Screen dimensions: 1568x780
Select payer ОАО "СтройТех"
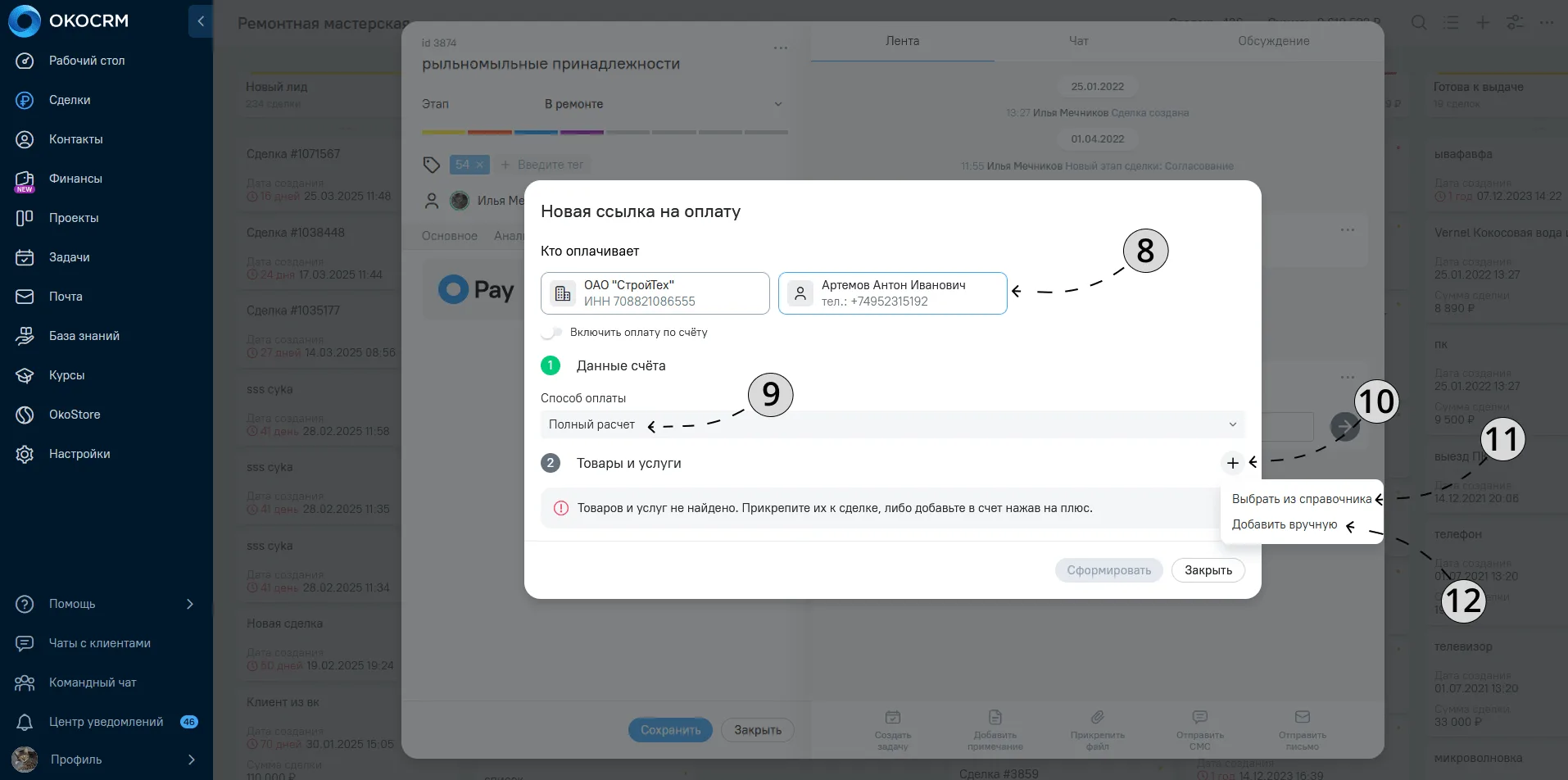(x=655, y=293)
